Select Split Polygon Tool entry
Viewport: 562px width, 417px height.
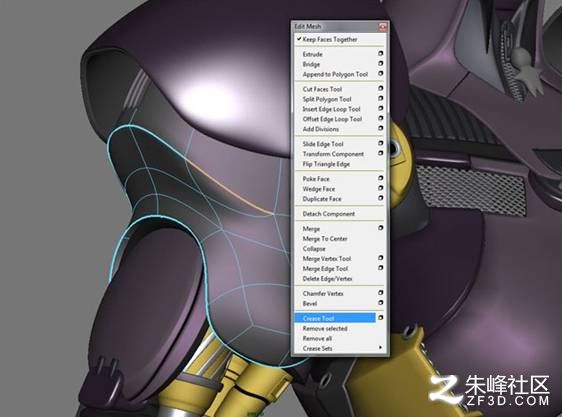[327, 99]
